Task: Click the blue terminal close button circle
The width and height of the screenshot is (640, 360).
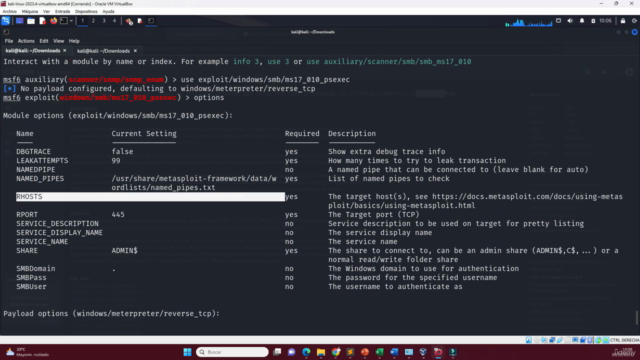Action: coord(634,32)
